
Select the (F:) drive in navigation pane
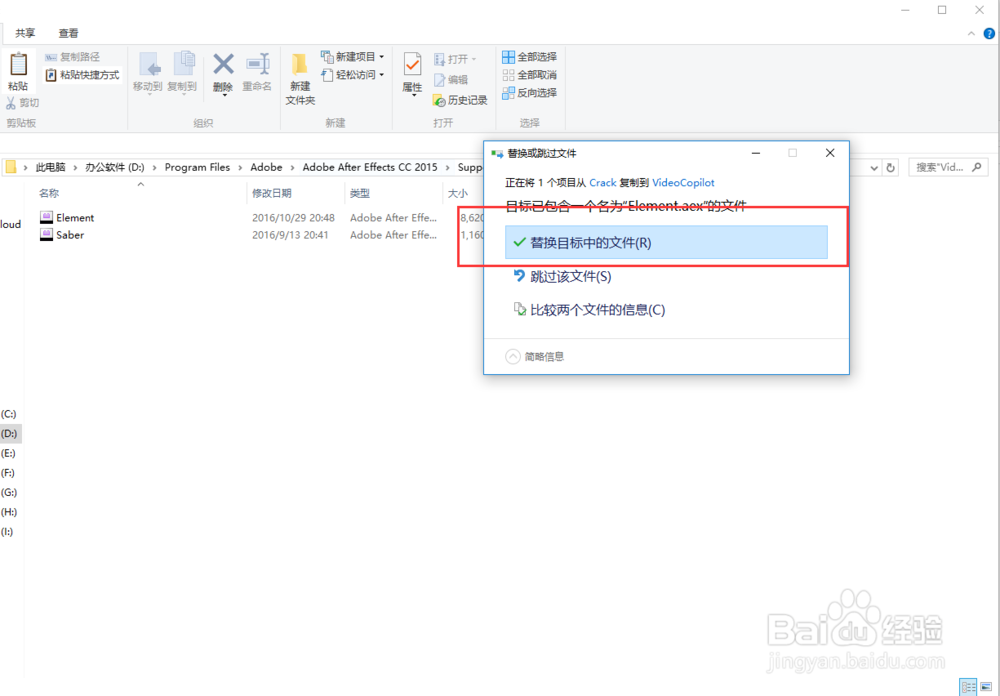(x=8, y=473)
